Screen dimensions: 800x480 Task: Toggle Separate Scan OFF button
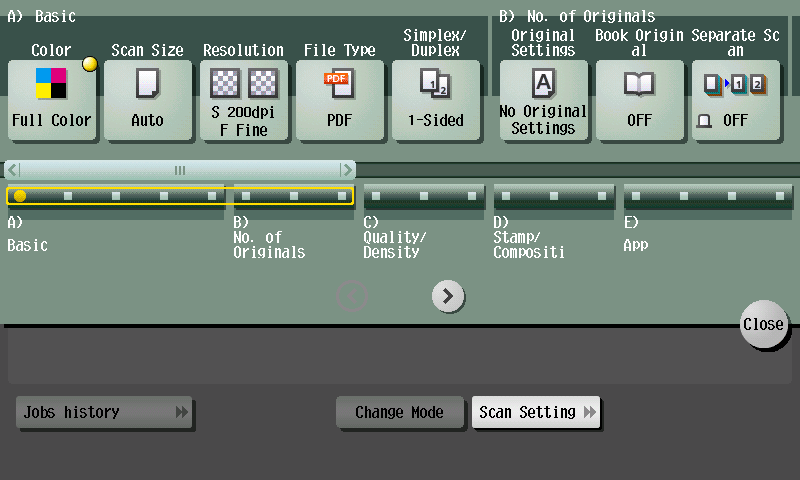(x=735, y=100)
